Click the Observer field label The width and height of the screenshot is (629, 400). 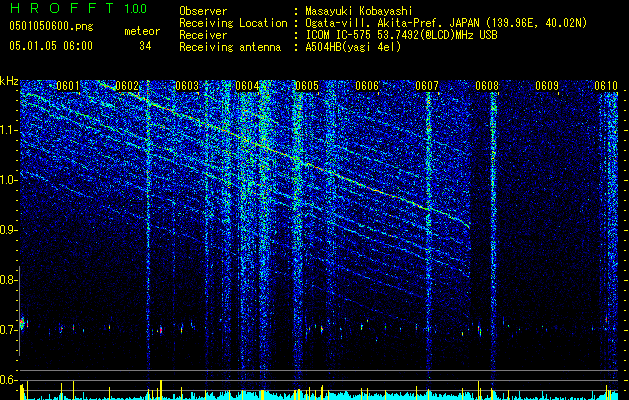pyautogui.click(x=203, y=11)
